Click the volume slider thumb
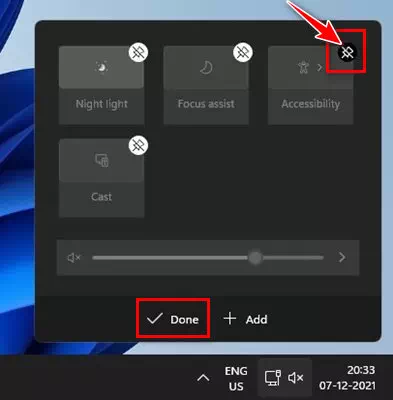This screenshot has width=393, height=400. (x=255, y=257)
